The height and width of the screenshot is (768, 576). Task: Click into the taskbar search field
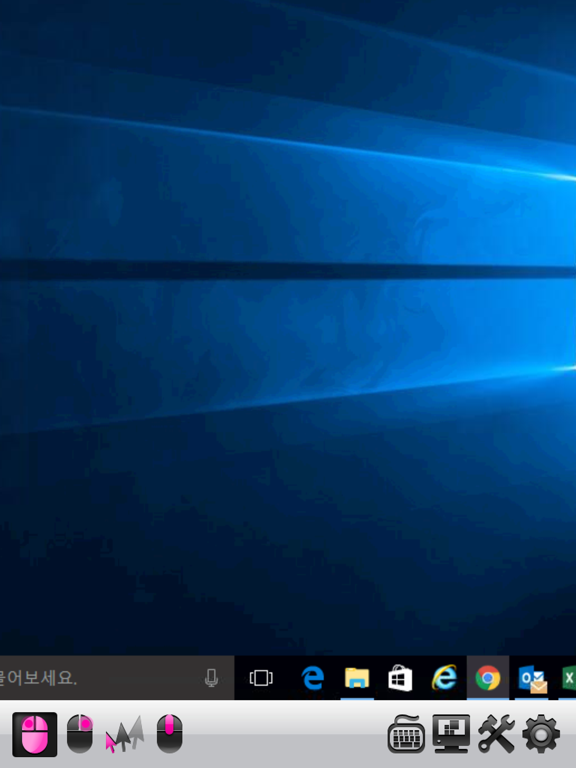click(x=117, y=678)
